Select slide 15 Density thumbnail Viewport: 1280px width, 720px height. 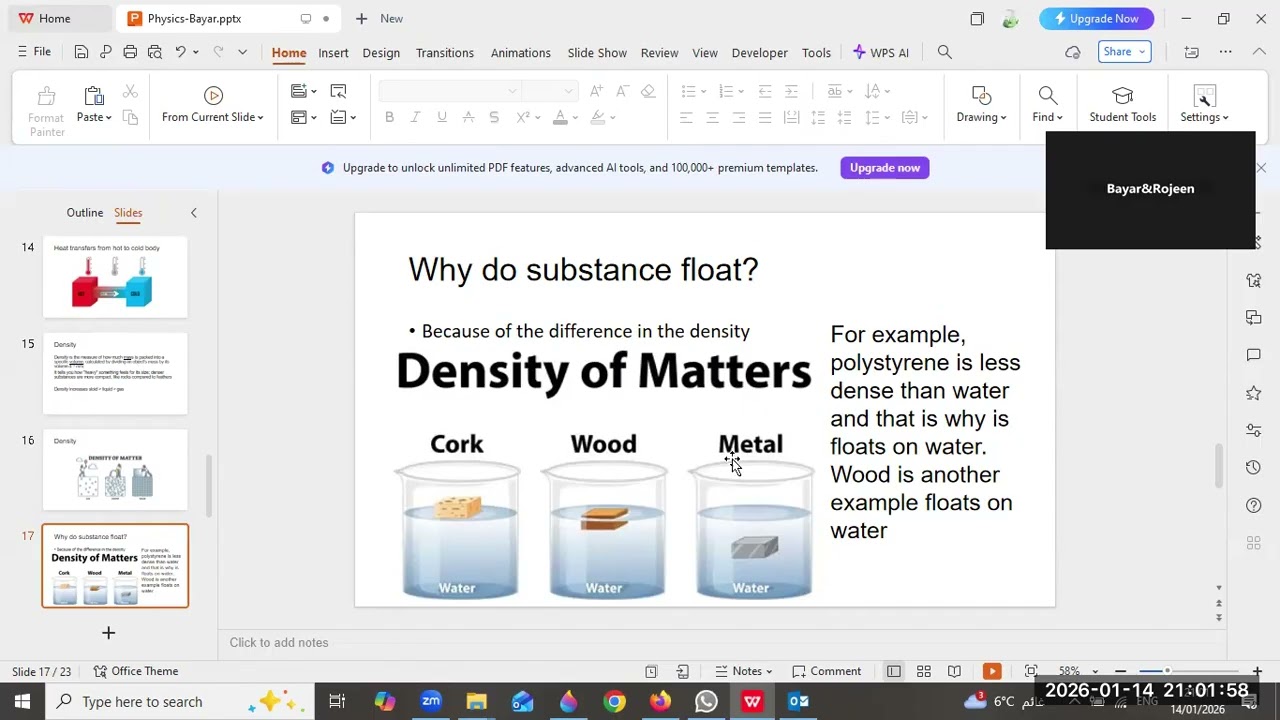pos(115,374)
